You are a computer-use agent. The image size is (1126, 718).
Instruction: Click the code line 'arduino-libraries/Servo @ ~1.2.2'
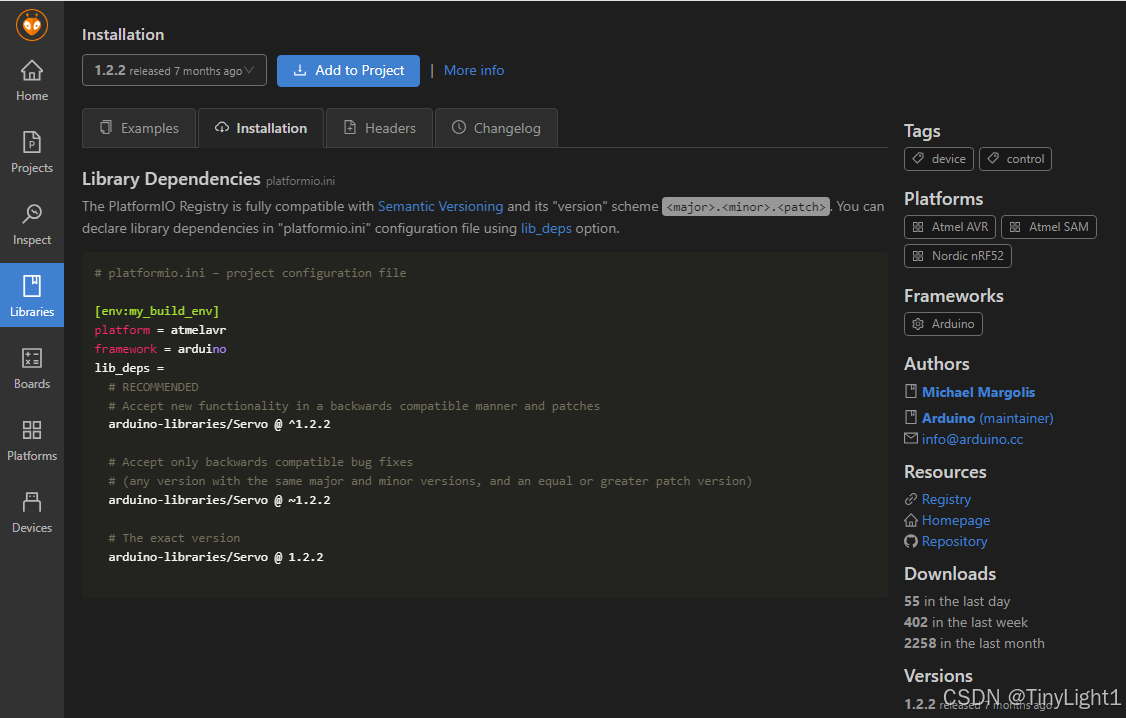(x=219, y=500)
